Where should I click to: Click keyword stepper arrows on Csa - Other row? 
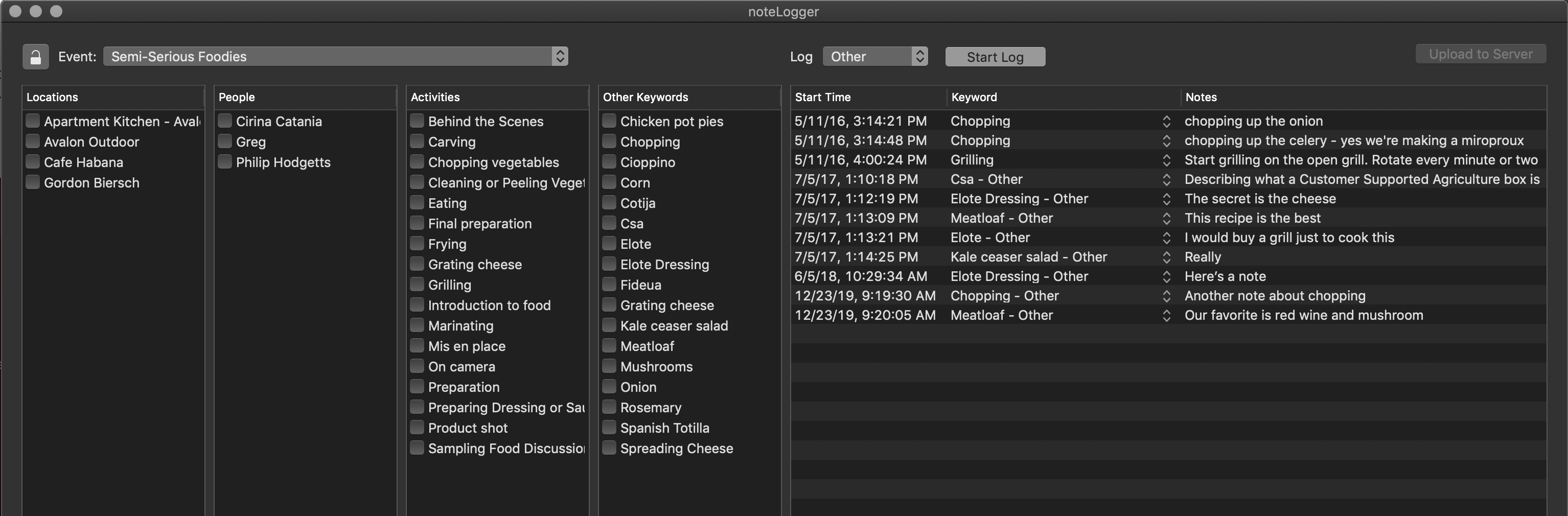tap(1166, 179)
